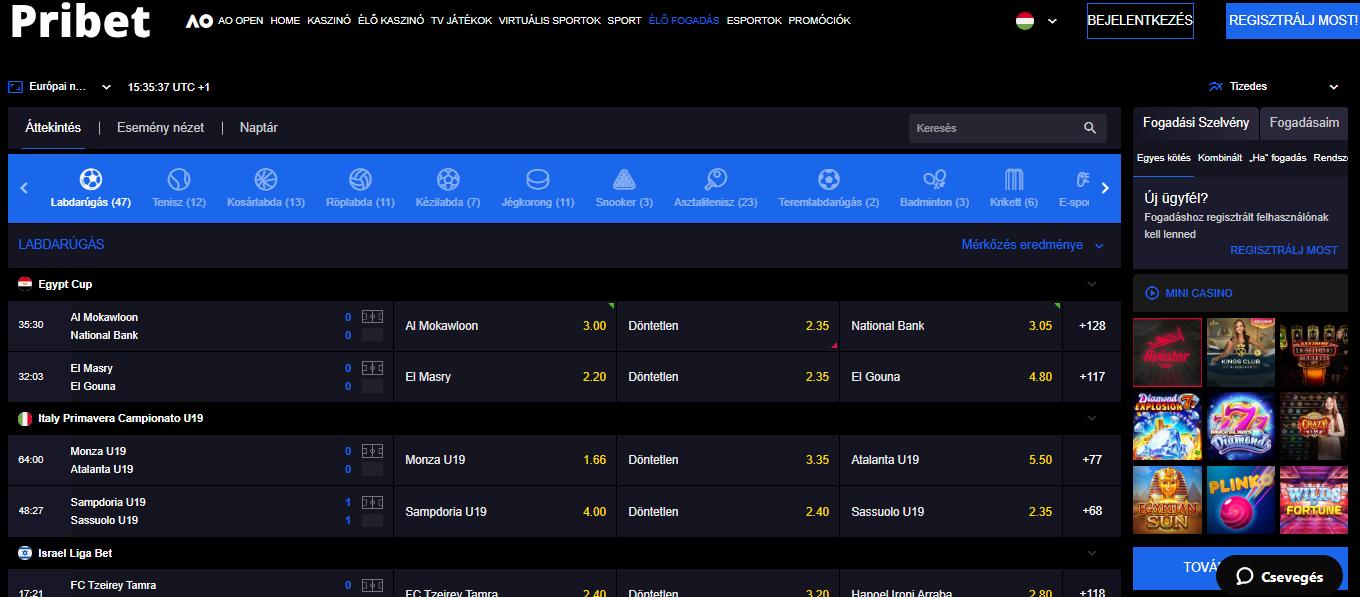
Task: Open the Wilds of Fortune game thumbnail
Action: click(x=1314, y=500)
